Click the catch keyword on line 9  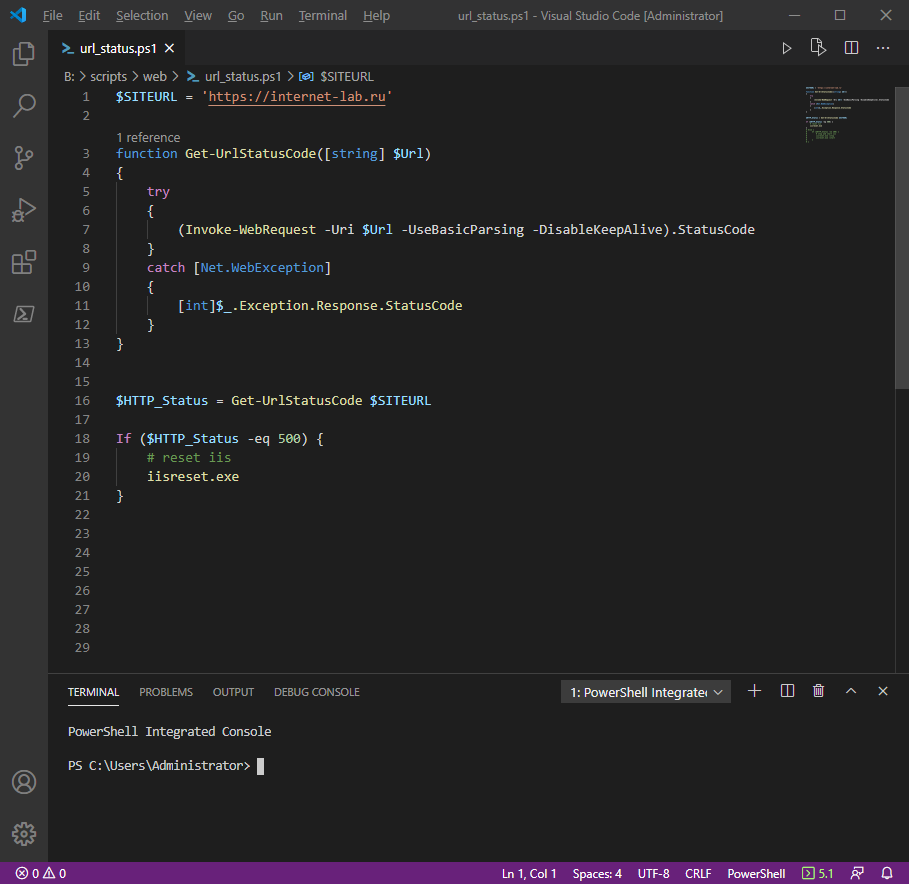click(x=166, y=268)
